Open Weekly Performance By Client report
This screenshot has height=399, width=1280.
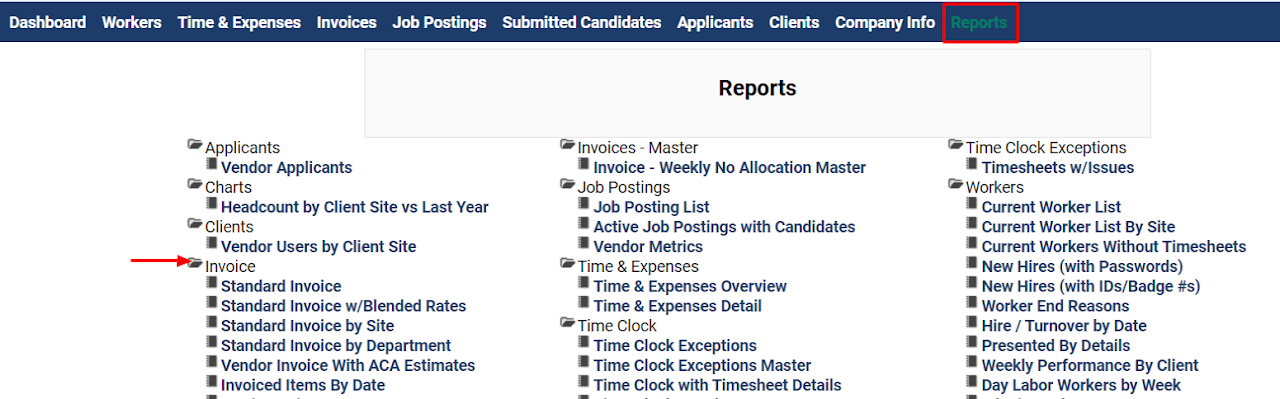(1090, 366)
